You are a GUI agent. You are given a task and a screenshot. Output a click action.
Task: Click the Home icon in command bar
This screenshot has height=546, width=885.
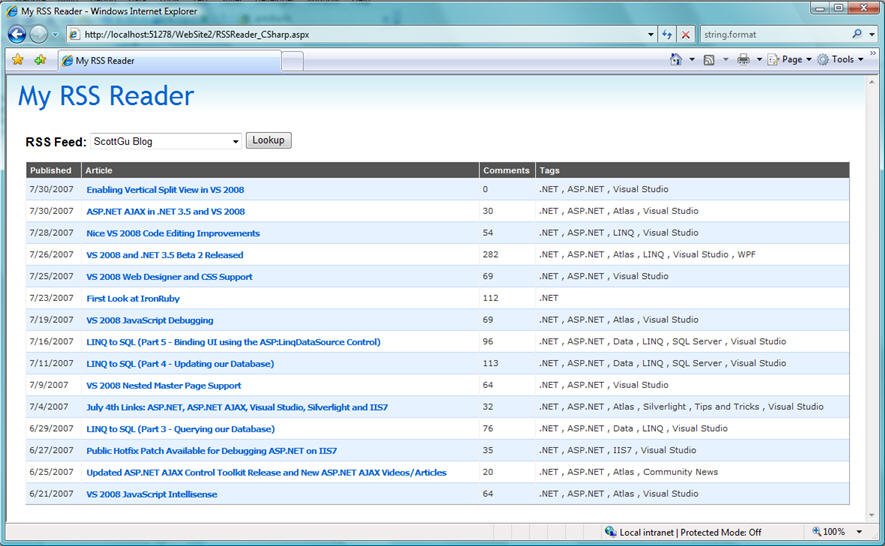pyautogui.click(x=676, y=59)
